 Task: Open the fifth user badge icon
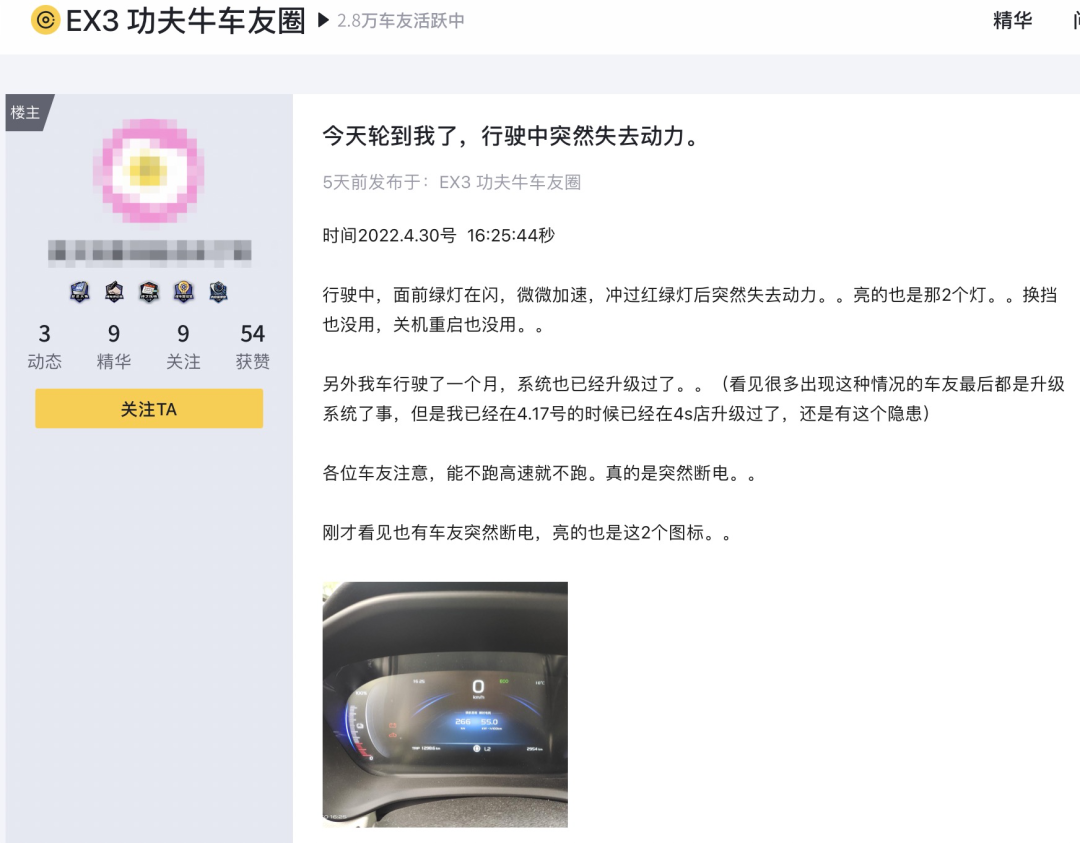tap(218, 292)
